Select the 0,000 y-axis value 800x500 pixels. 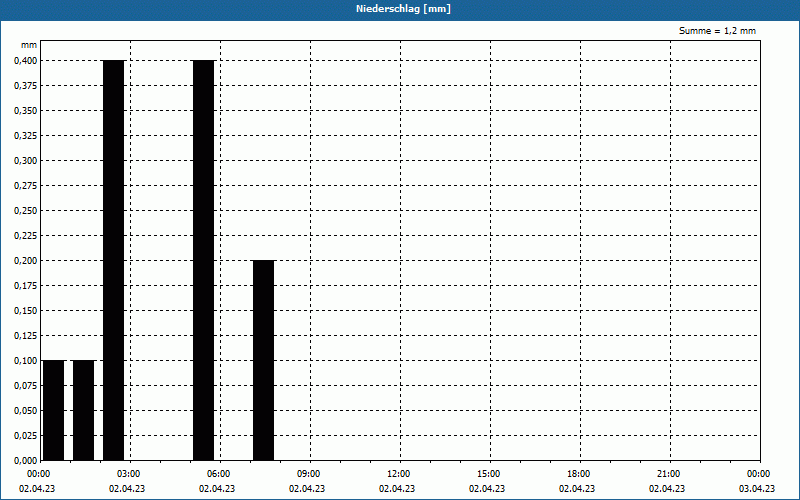(26, 461)
